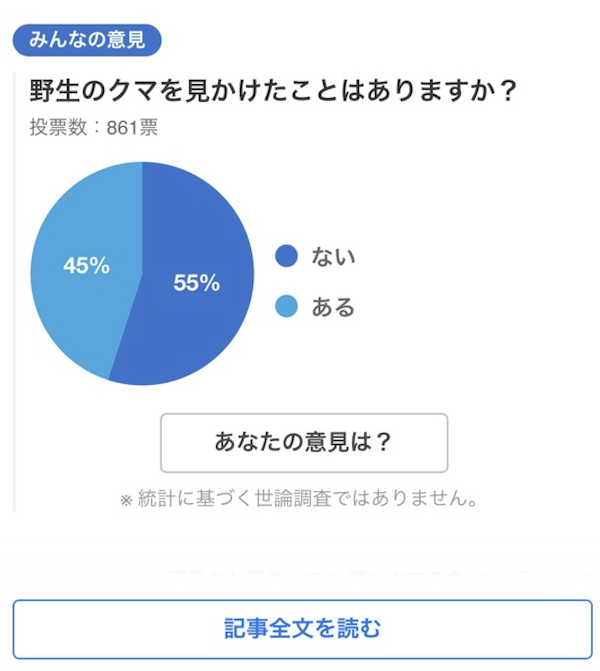Click the ※ symbol before the disclaimer
The height and width of the screenshot is (671, 600).
coord(126,500)
